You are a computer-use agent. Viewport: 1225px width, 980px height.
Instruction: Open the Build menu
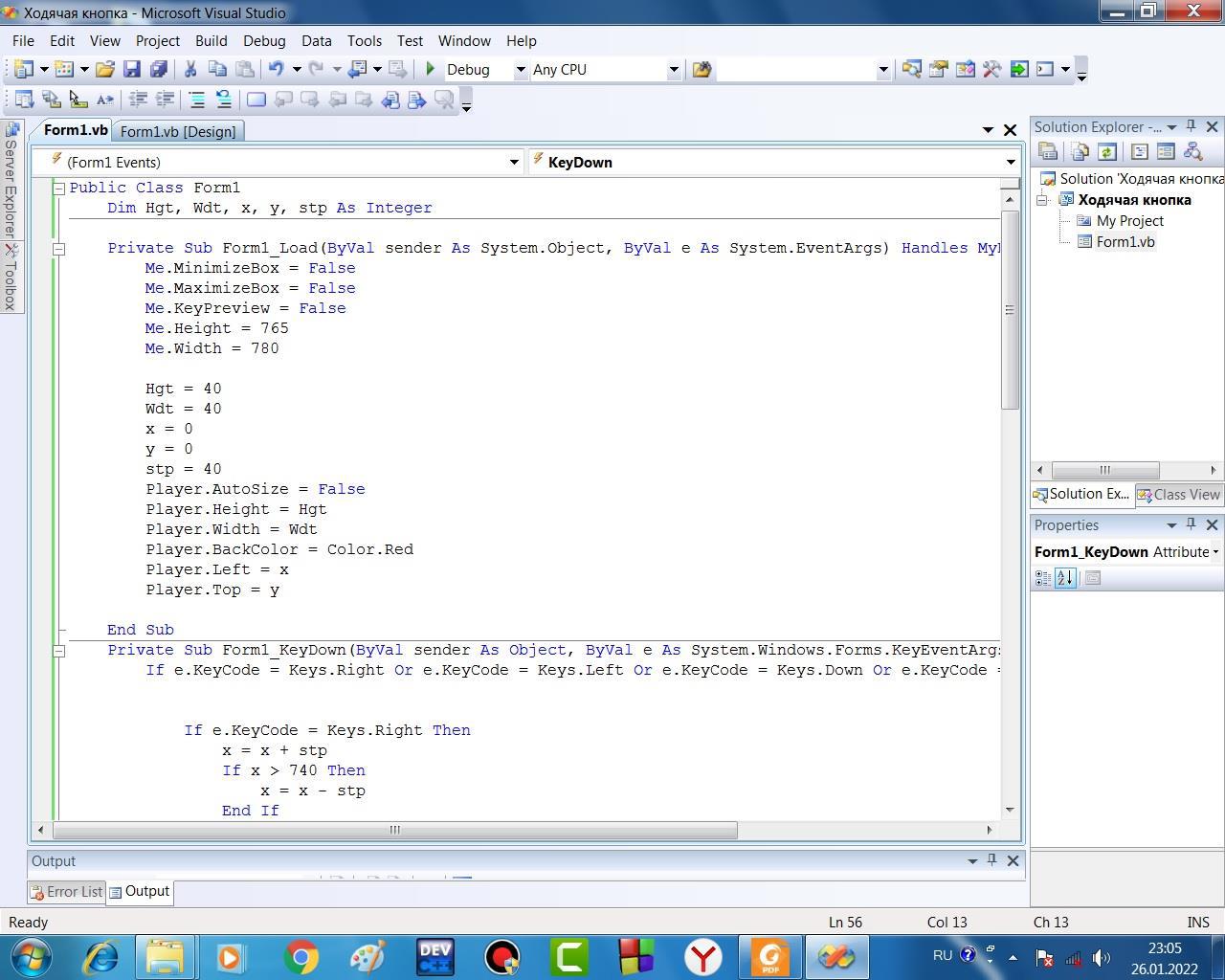tap(211, 40)
